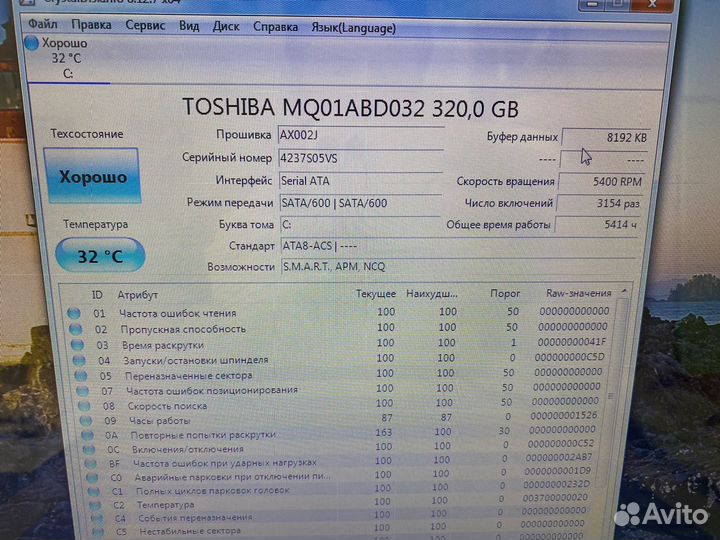Select the События переназначения row text
720x540 pixels.
point(195,518)
